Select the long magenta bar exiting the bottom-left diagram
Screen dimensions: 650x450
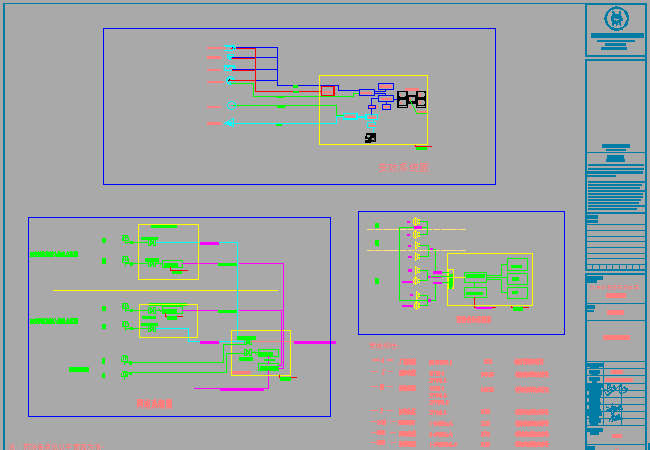(314, 343)
